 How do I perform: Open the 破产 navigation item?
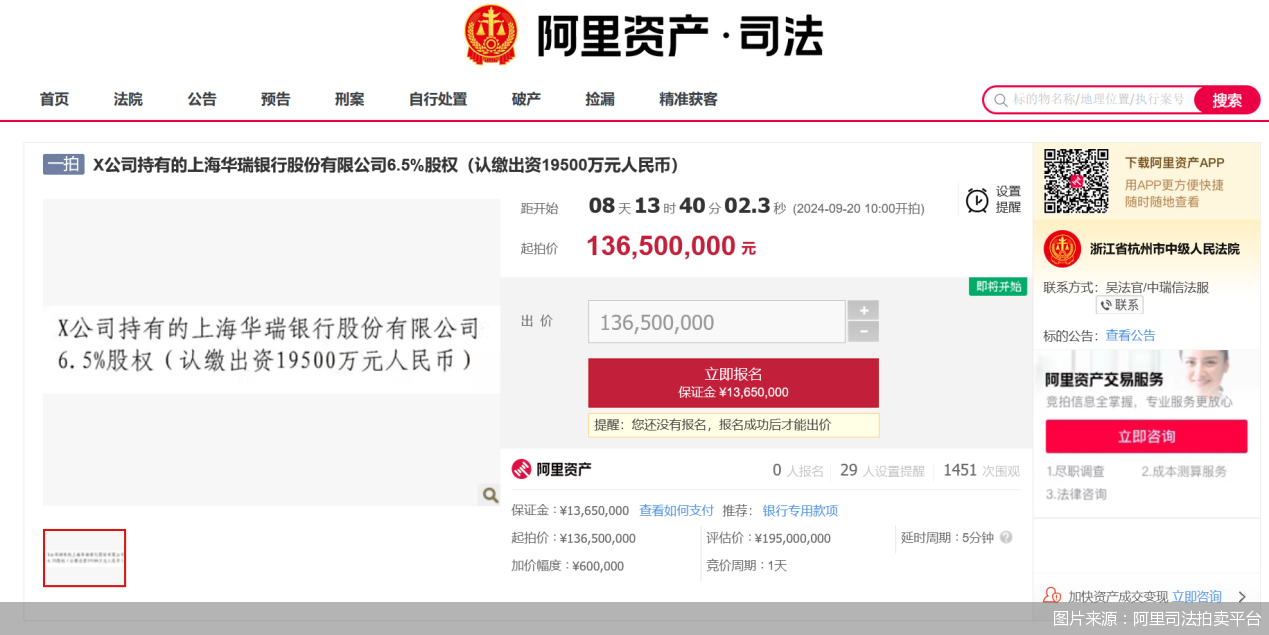point(526,99)
